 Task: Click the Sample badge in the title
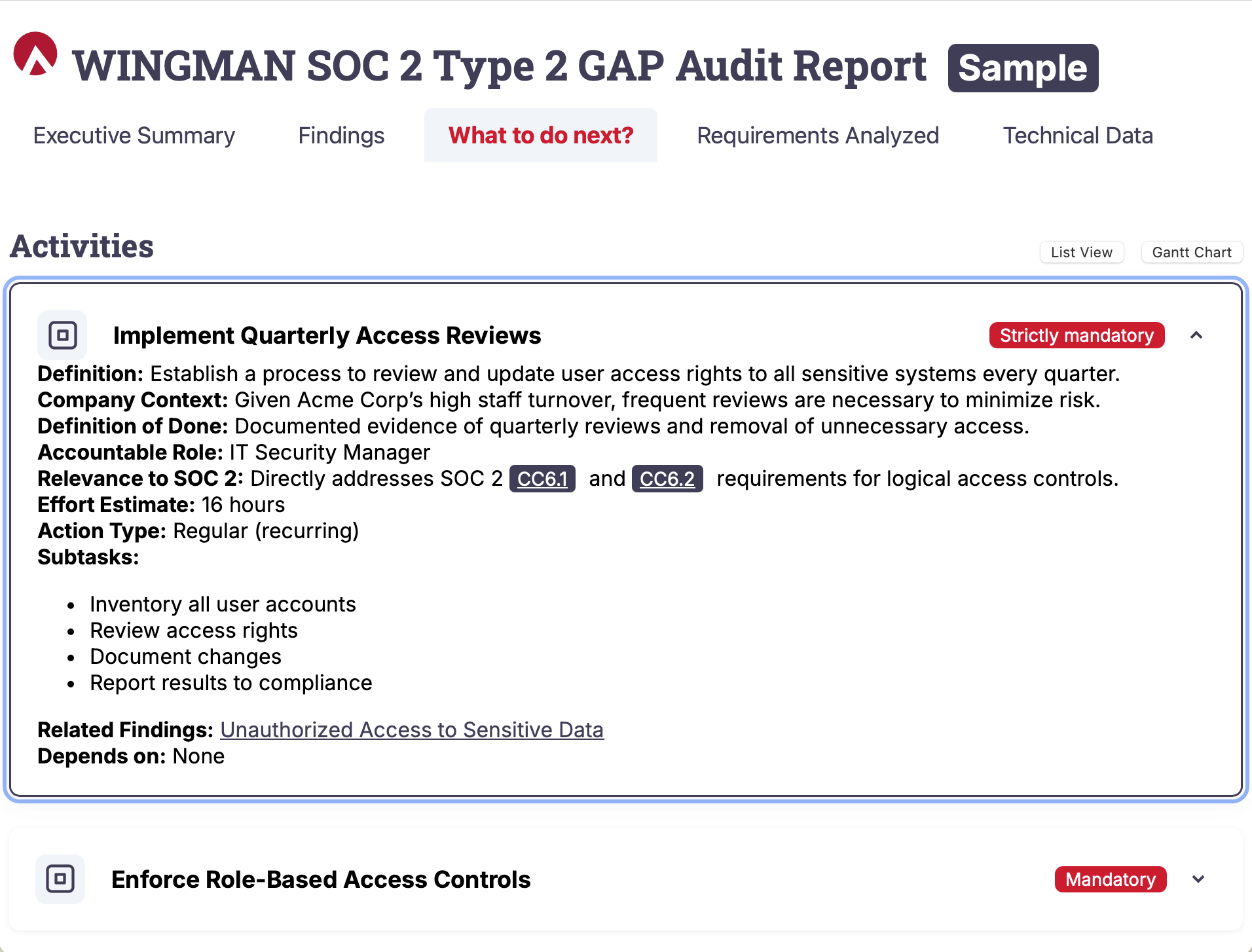1023,68
